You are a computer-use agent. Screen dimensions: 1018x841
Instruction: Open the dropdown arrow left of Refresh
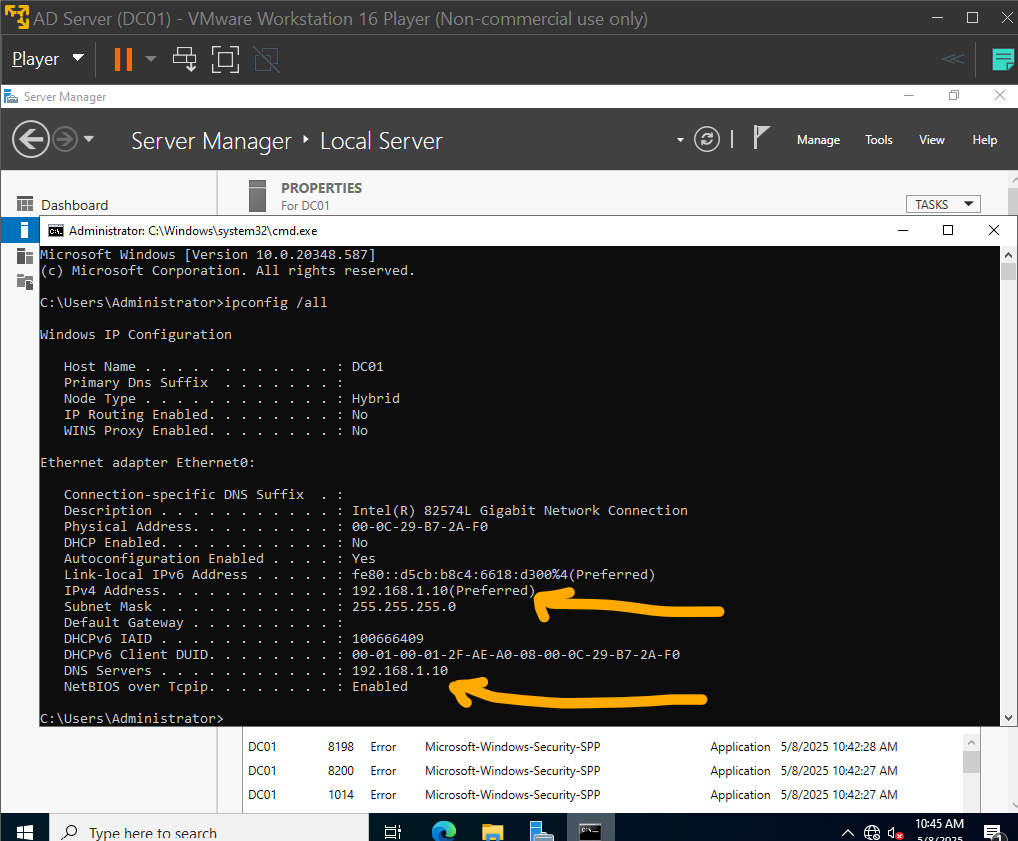680,140
